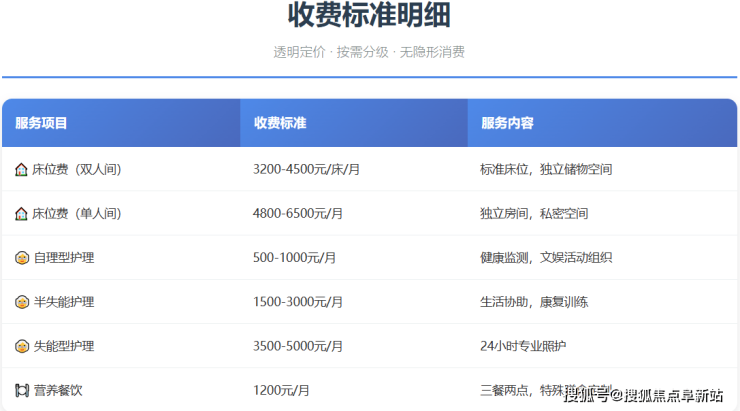Viewport: 740px width, 411px height.
Task: Select the 服务项目 column header
Action: pyautogui.click(x=41, y=123)
